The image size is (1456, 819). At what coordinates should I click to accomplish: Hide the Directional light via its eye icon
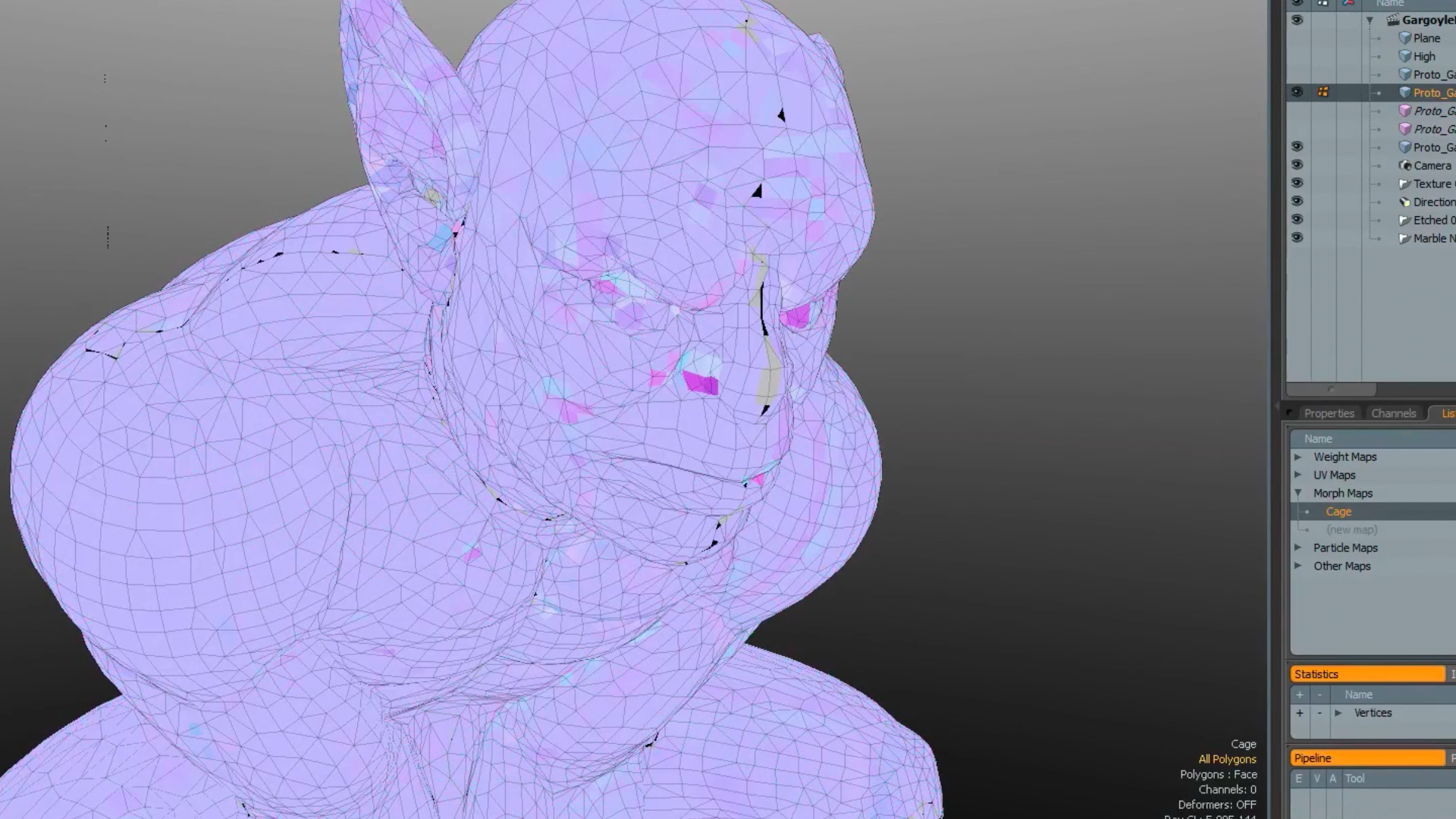[1297, 202]
